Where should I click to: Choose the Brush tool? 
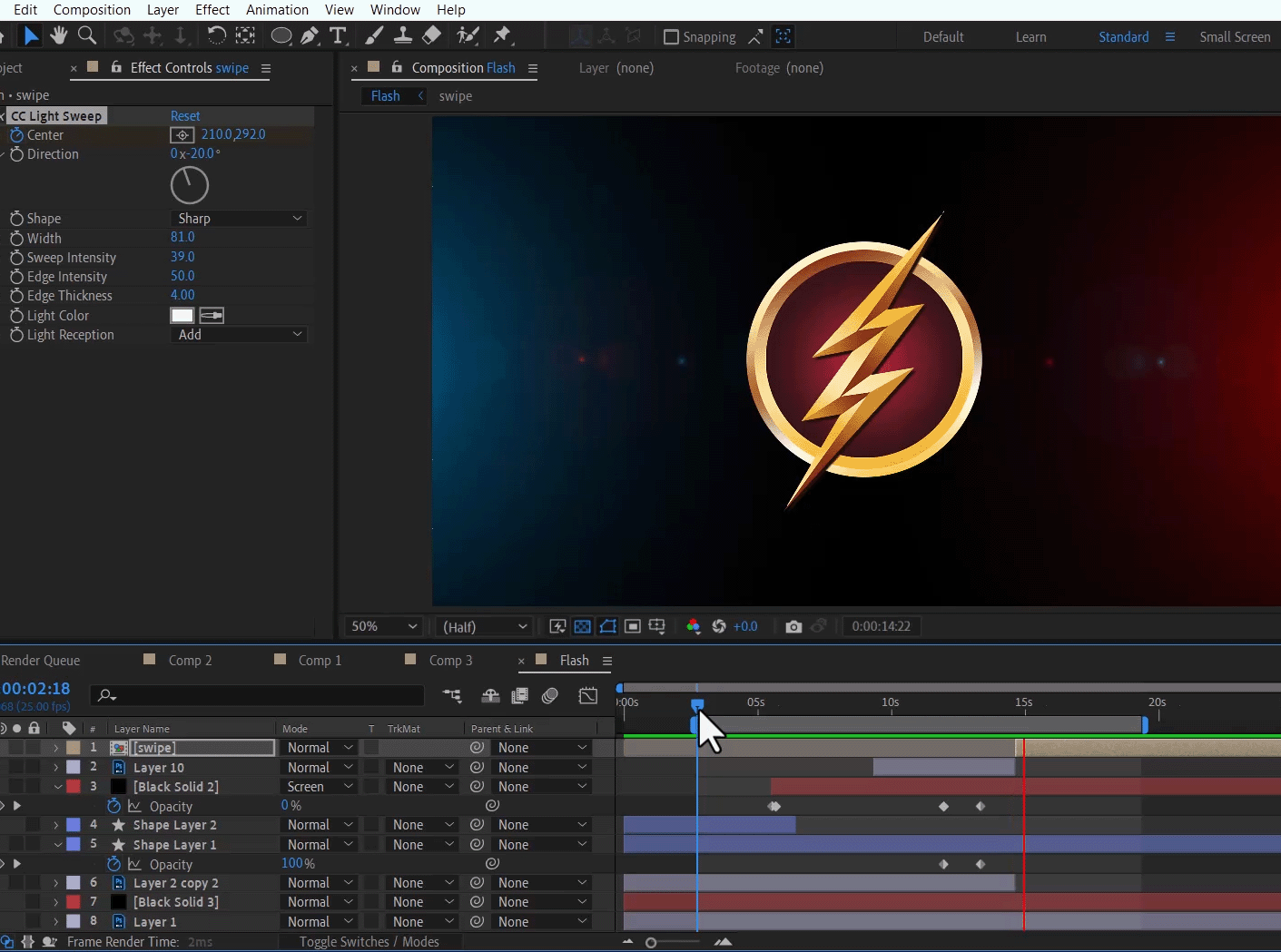click(x=374, y=36)
